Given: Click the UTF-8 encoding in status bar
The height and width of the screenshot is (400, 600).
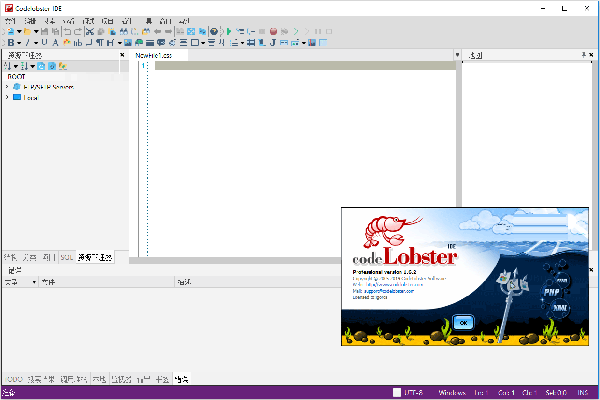Looking at the screenshot, I should tap(413, 393).
